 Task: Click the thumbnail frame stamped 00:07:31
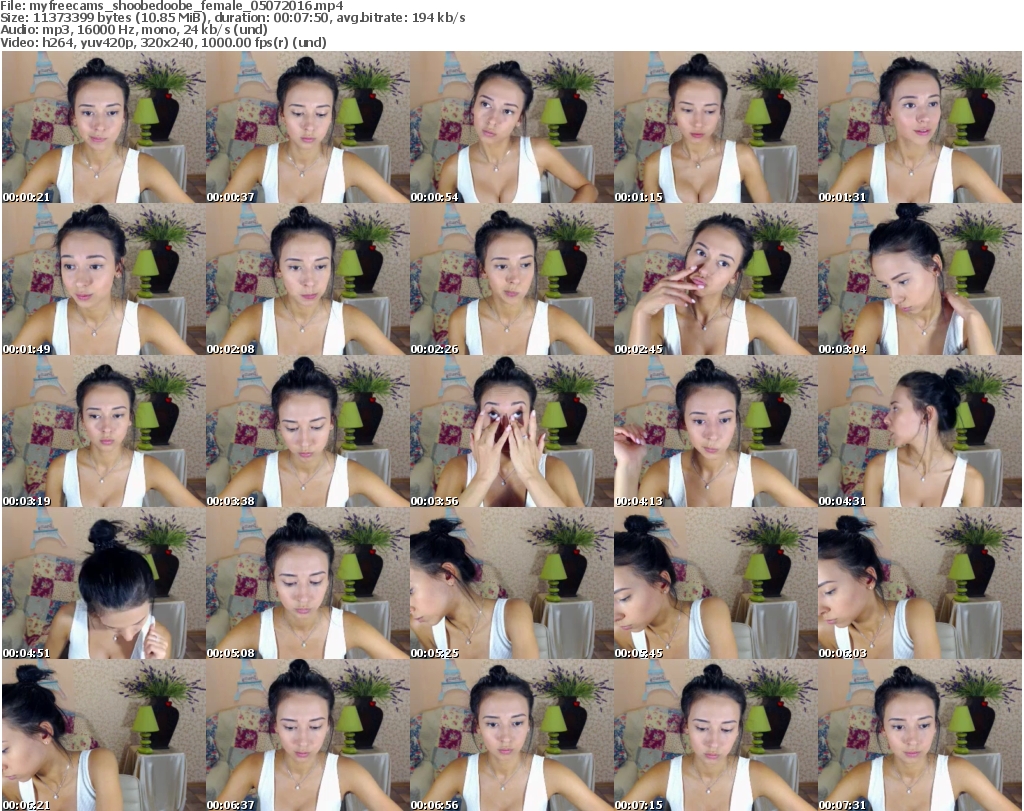click(920, 735)
